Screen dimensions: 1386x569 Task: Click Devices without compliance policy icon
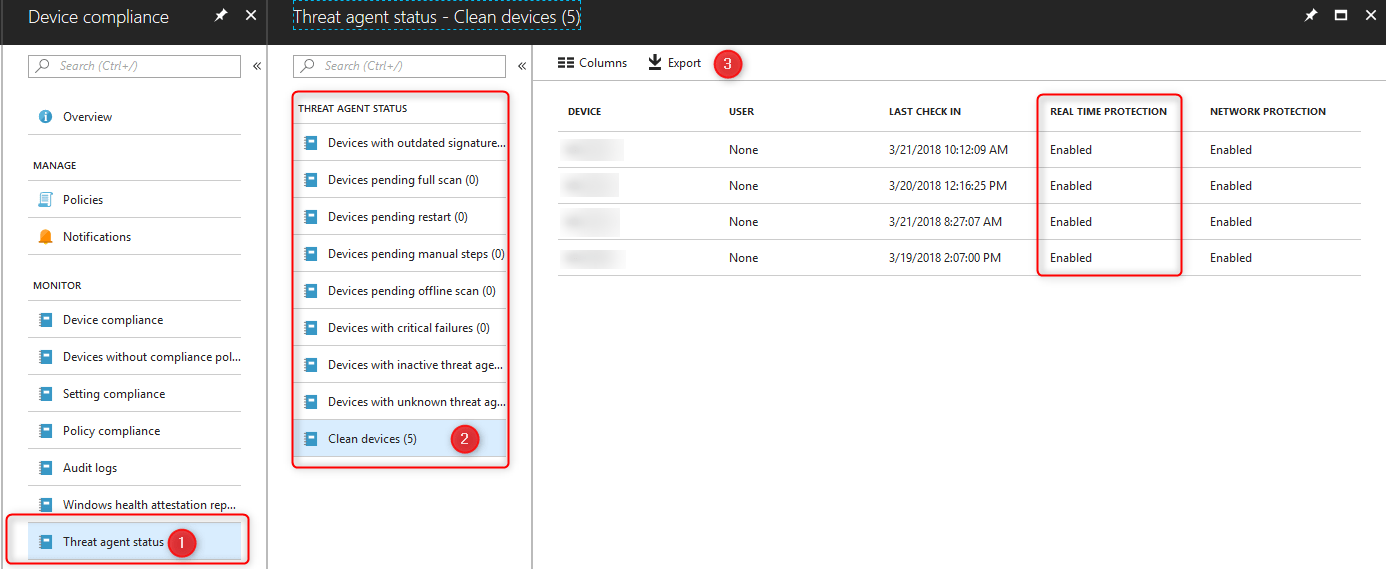[x=45, y=357]
